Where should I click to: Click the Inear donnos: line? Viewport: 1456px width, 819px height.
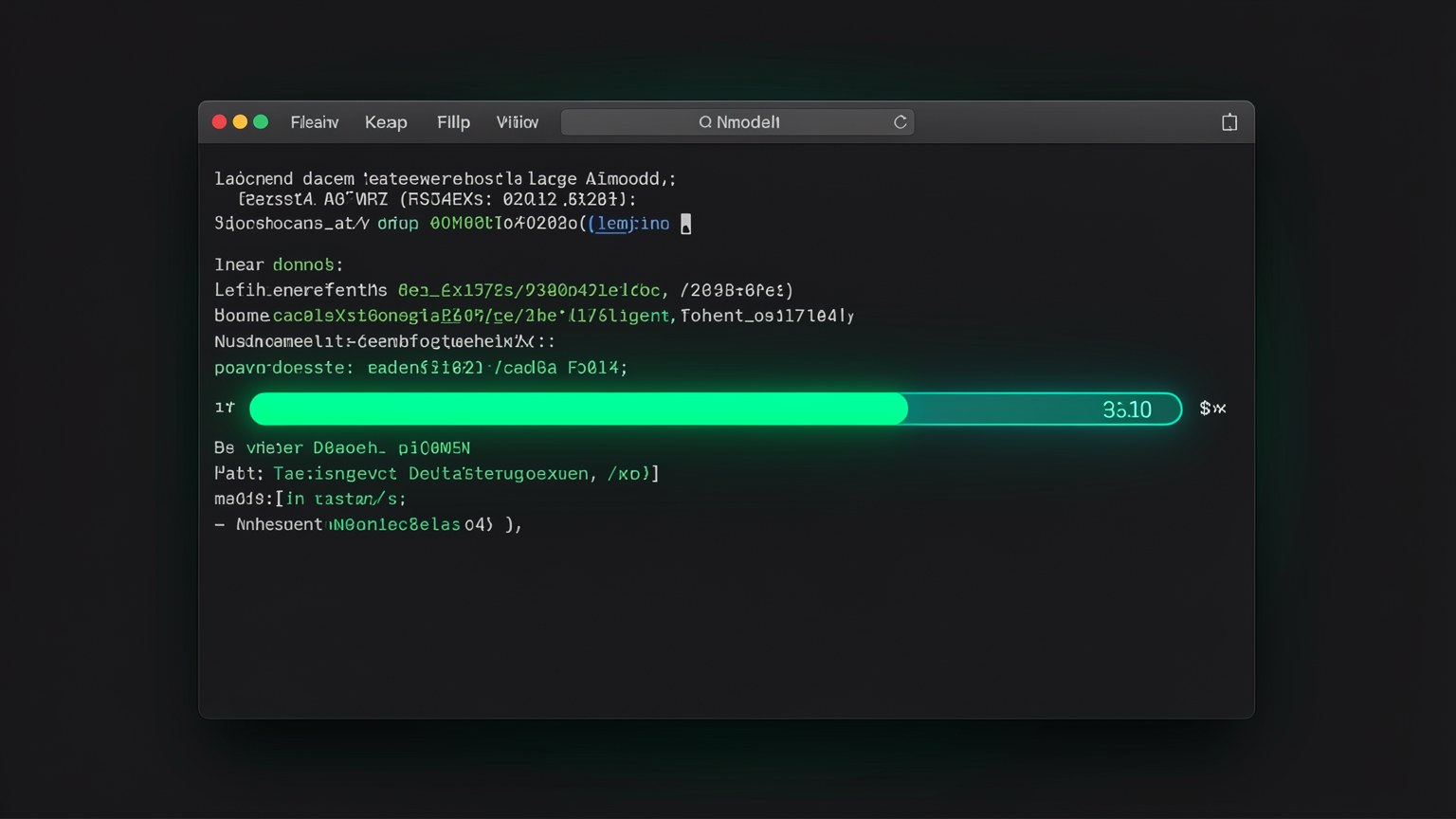click(279, 264)
